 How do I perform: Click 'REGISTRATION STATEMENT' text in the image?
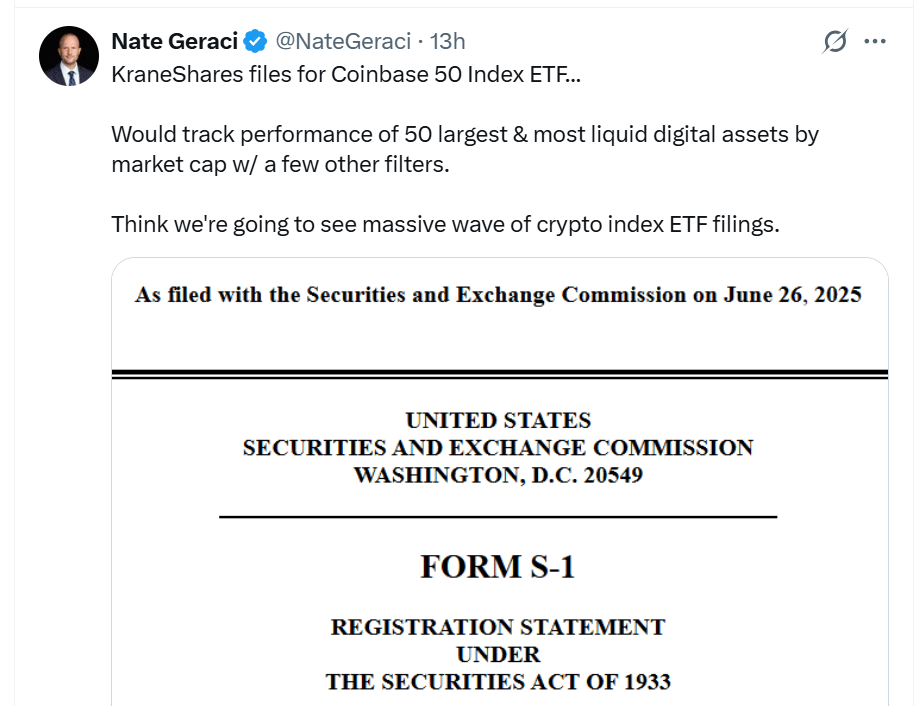tap(497, 628)
